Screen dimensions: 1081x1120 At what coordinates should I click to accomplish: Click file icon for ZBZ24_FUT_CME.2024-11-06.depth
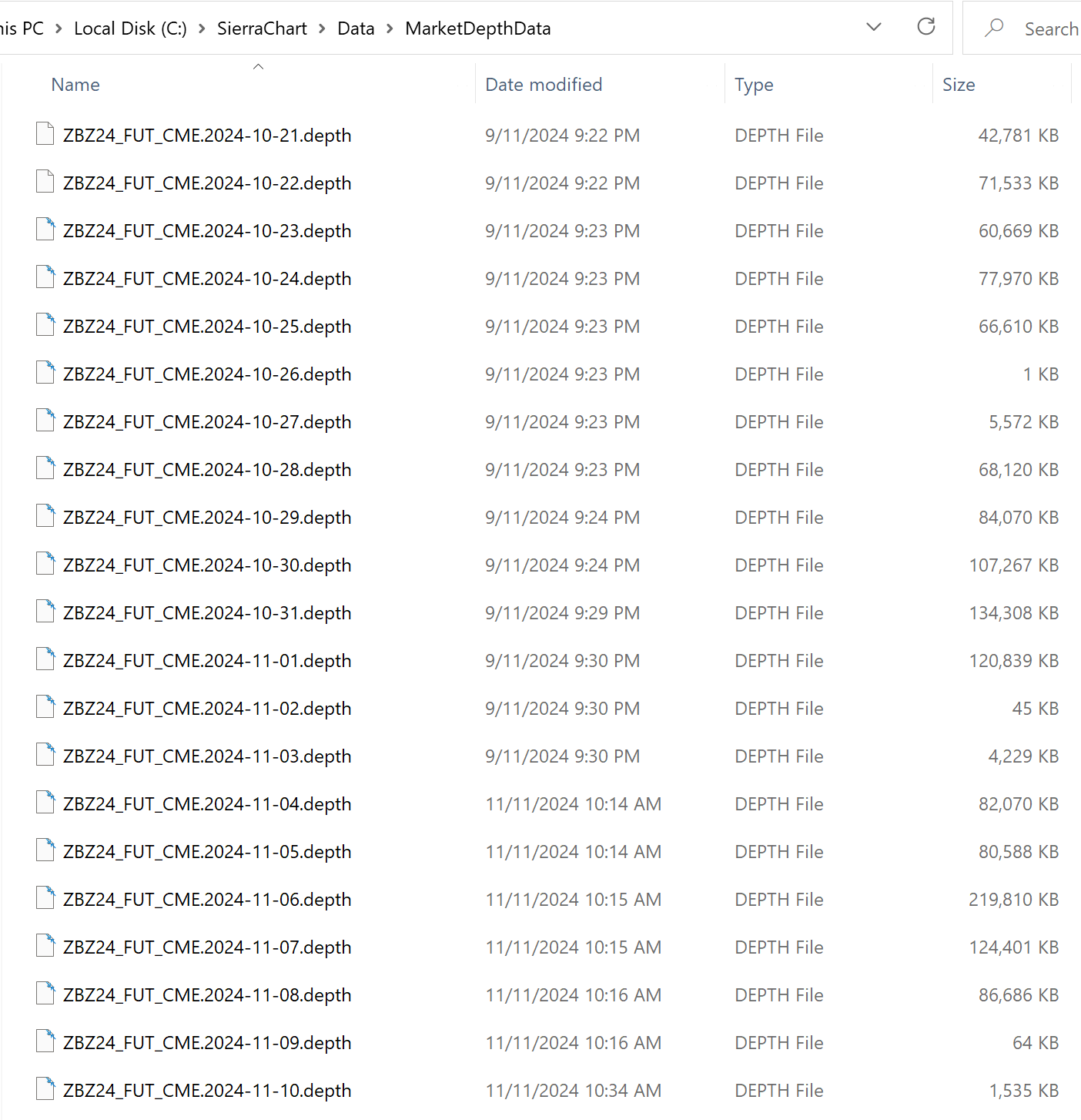pyautogui.click(x=45, y=898)
